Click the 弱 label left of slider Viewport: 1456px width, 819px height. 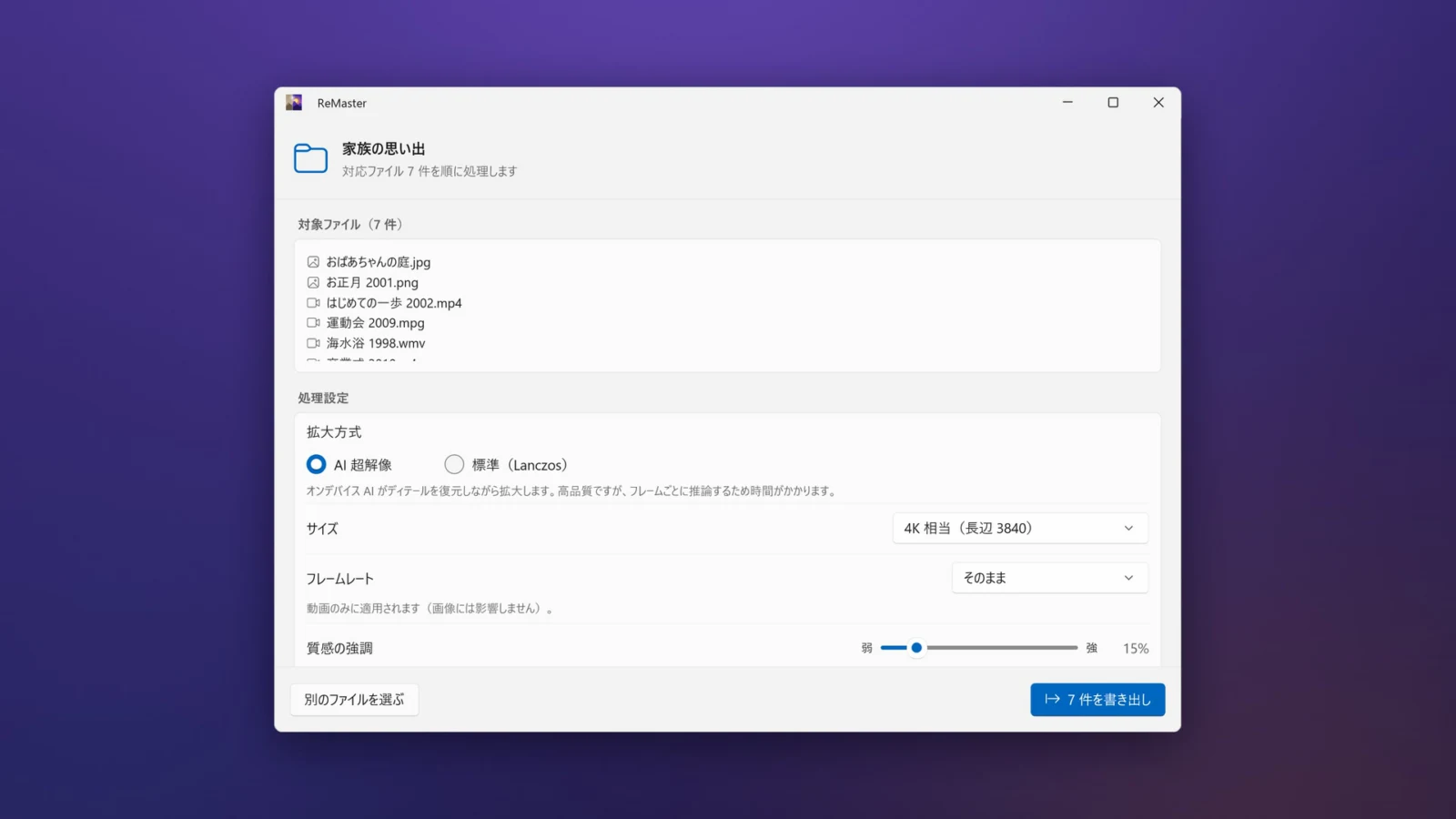click(866, 649)
